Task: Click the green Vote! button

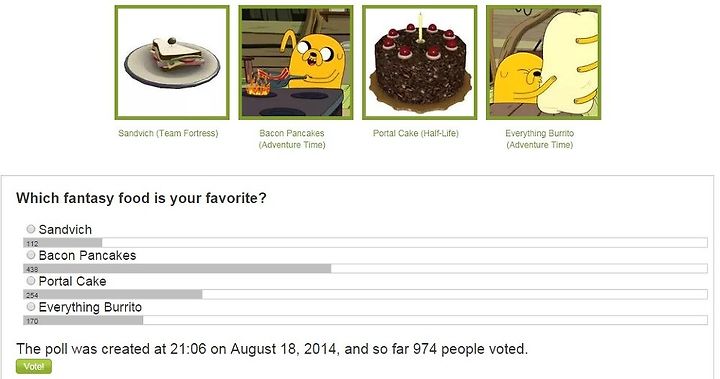Action: tap(34, 367)
